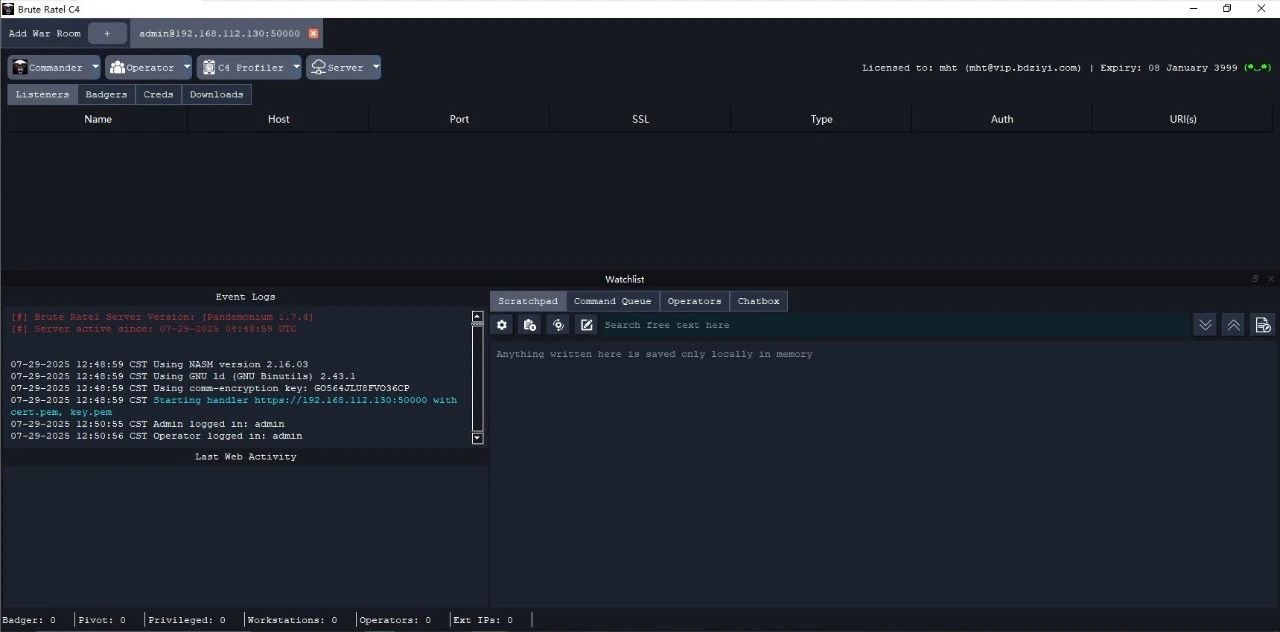Focus the Search free text field
The image size is (1280, 632).
894,325
